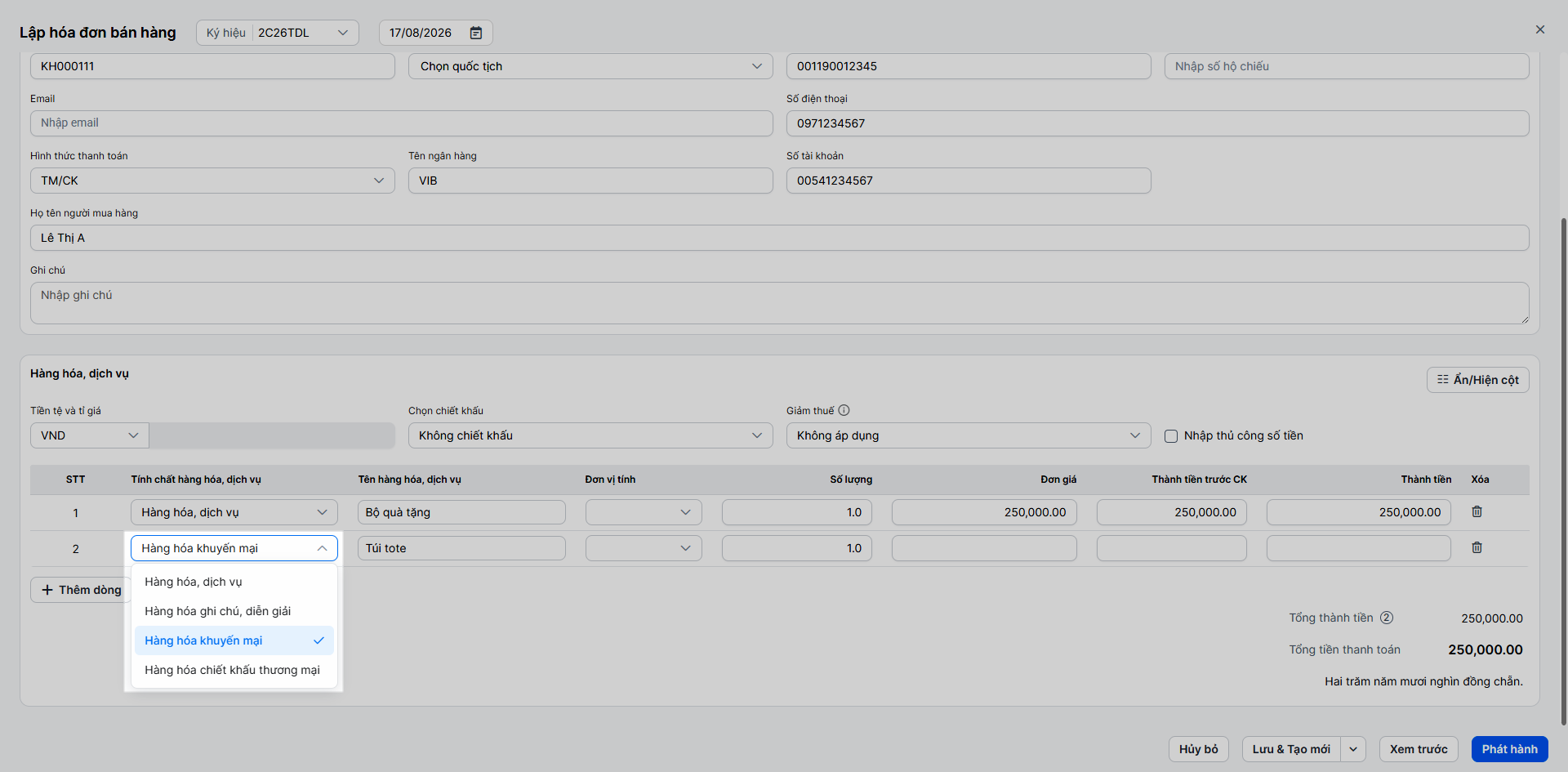Viewport: 1568px width, 772px height.
Task: Click the Họ tên người mua hàng field
Action: pos(780,238)
